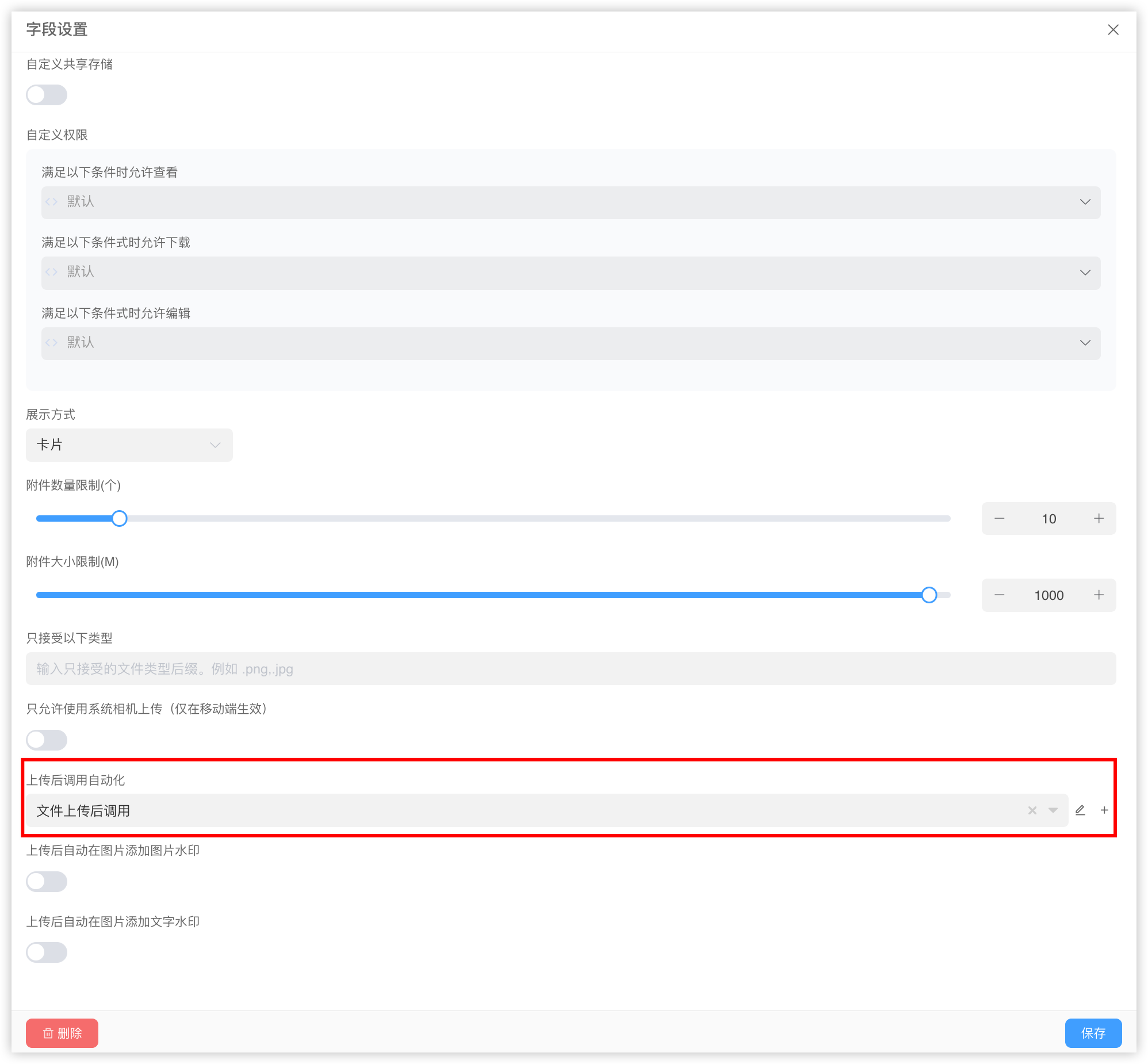Click the accepted file types input field
The height and width of the screenshot is (1064, 1148).
(570, 668)
